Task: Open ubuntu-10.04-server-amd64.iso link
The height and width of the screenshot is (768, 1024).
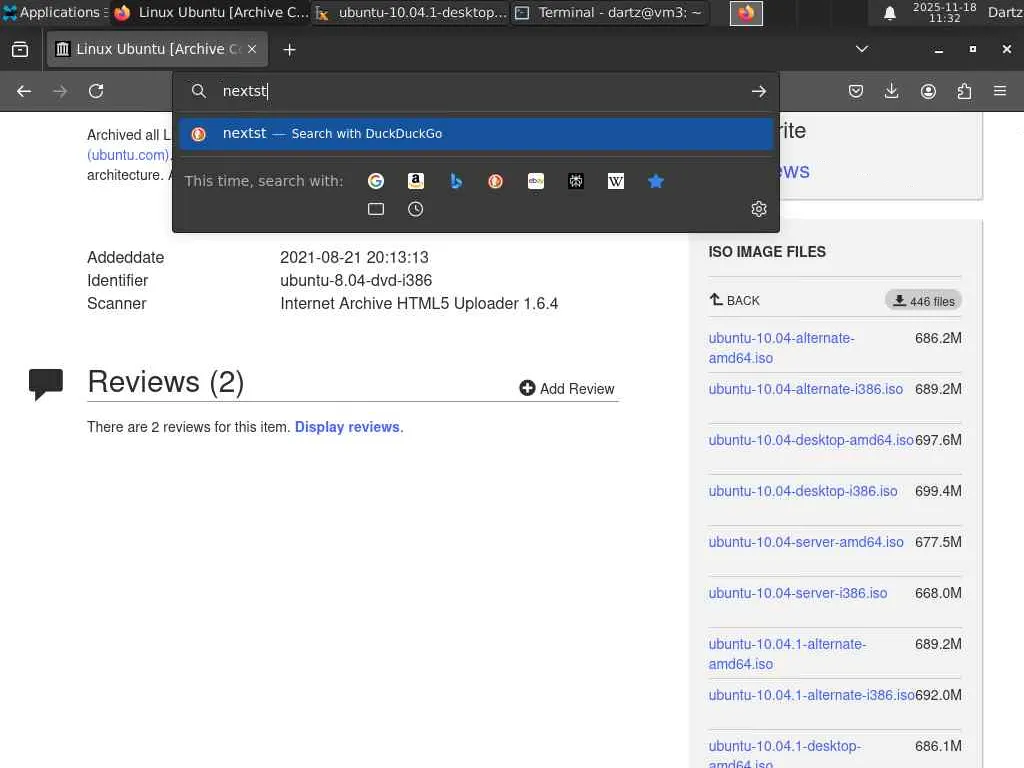Action: tap(806, 542)
